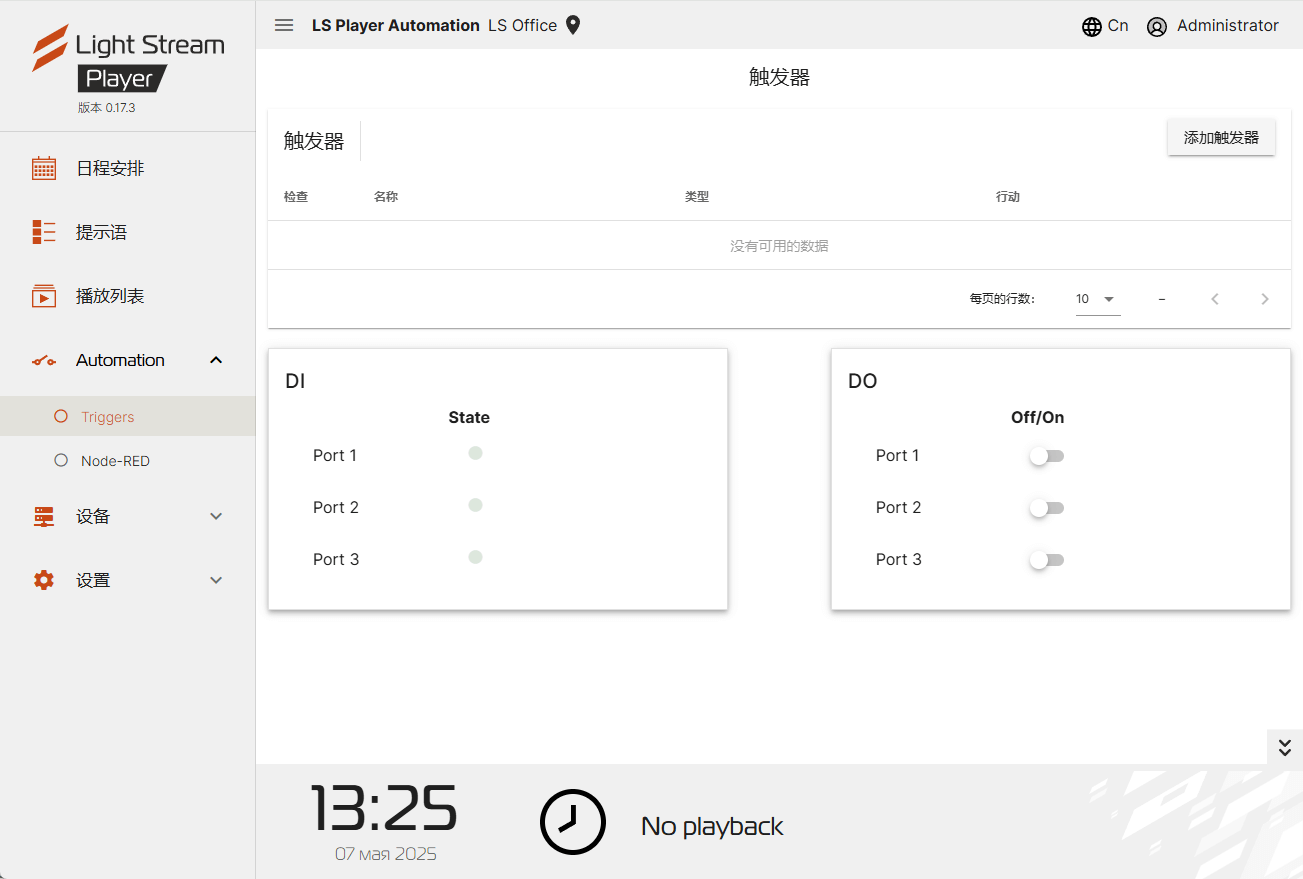The image size is (1303, 879).
Task: Open the 提示语 menu item
Action: tap(128, 232)
